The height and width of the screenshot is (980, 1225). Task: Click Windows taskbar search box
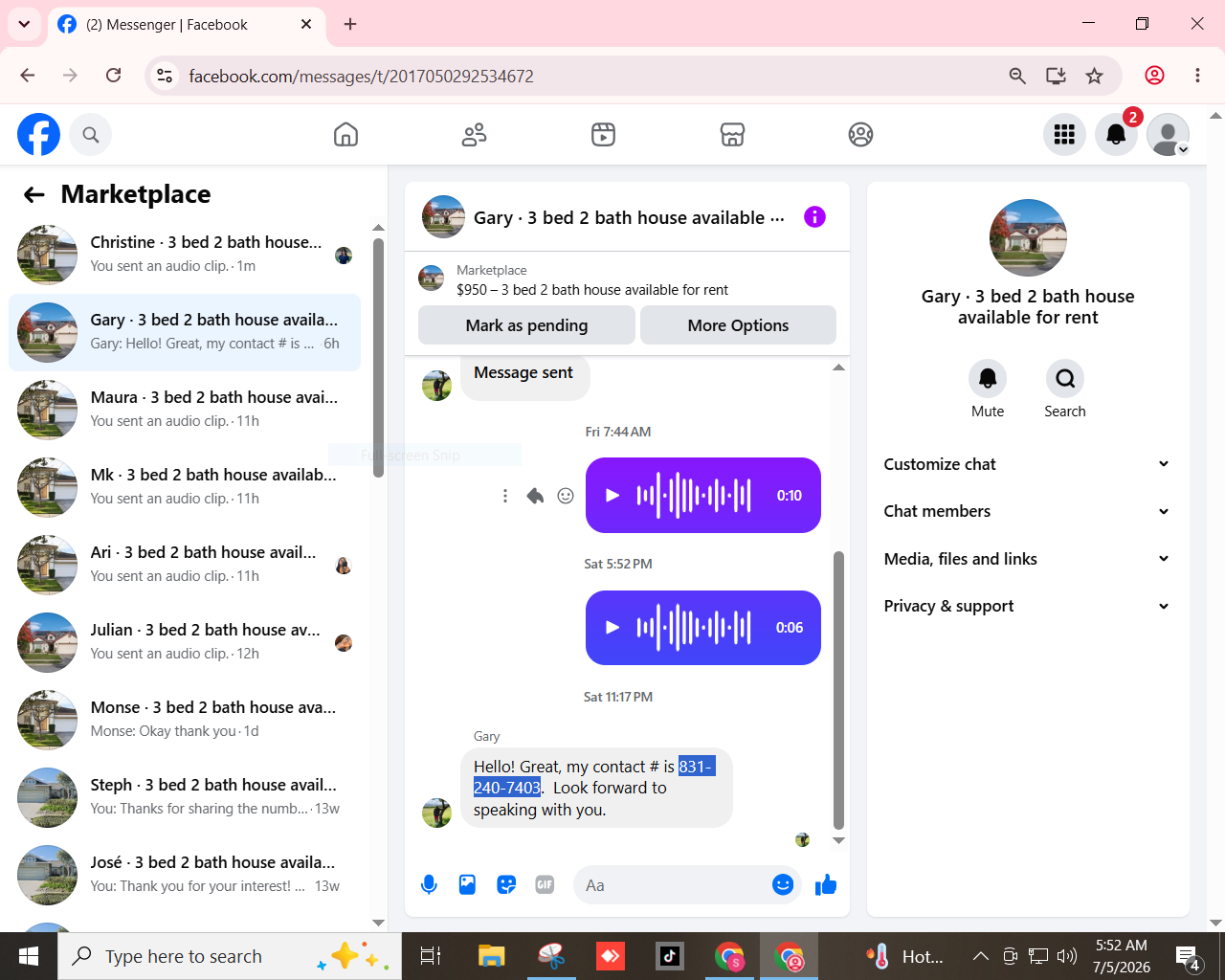pyautogui.click(x=230, y=956)
